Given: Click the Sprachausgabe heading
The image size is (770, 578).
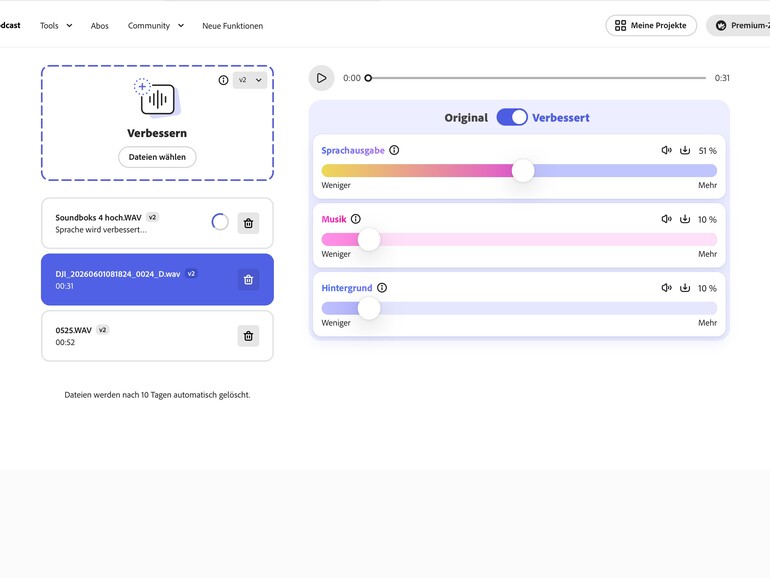Looking at the screenshot, I should click(353, 151).
